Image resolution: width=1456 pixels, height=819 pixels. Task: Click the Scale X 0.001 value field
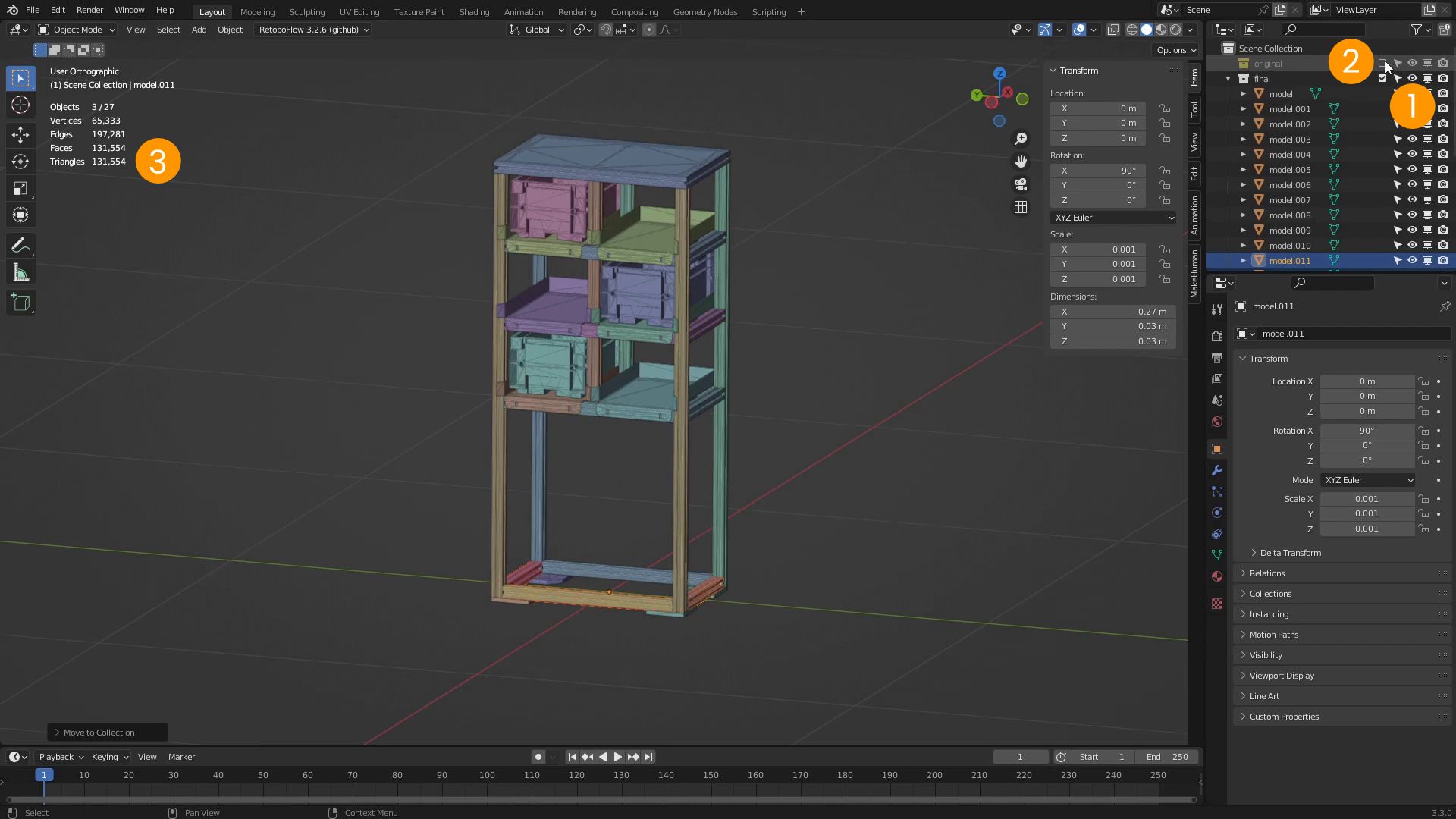[x=1367, y=498]
